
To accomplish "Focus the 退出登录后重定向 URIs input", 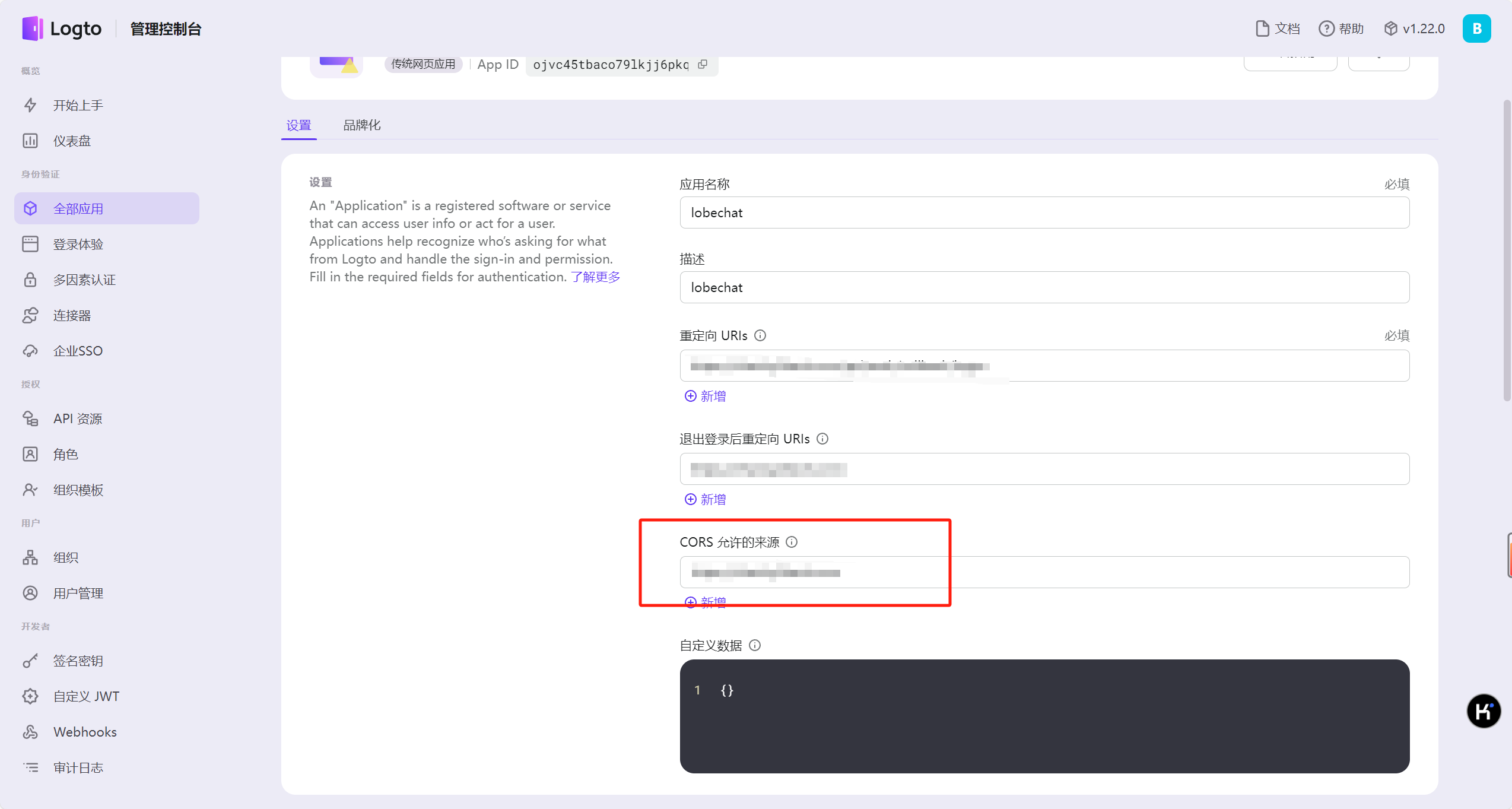I will [x=1044, y=469].
